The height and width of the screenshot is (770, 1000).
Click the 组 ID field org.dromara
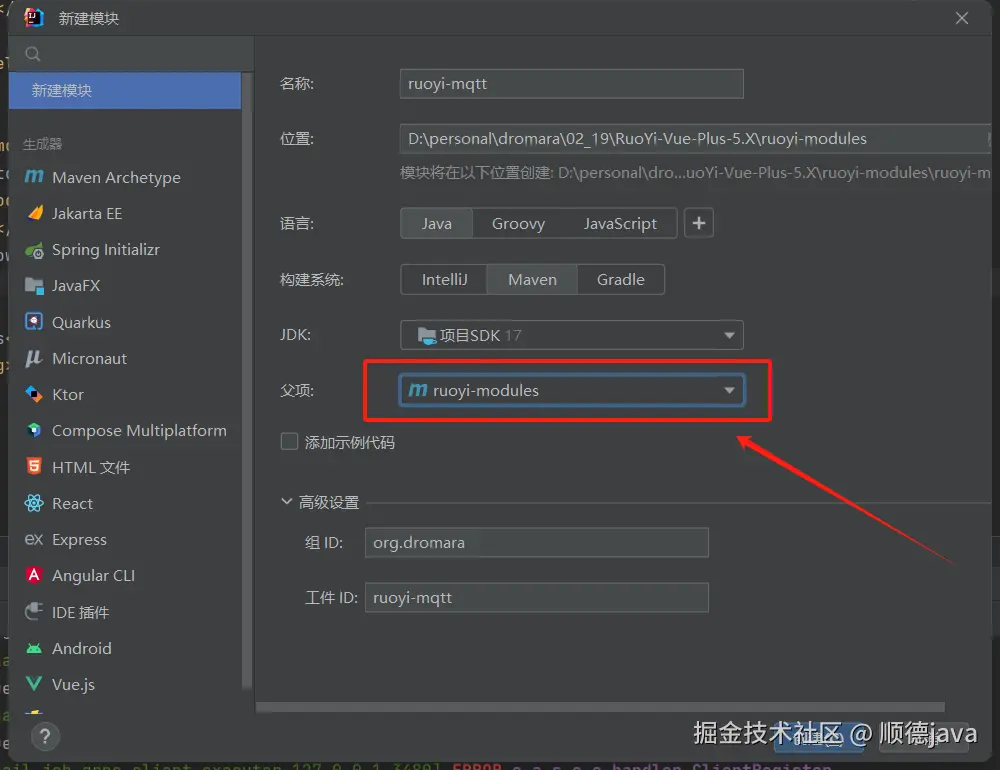[536, 542]
